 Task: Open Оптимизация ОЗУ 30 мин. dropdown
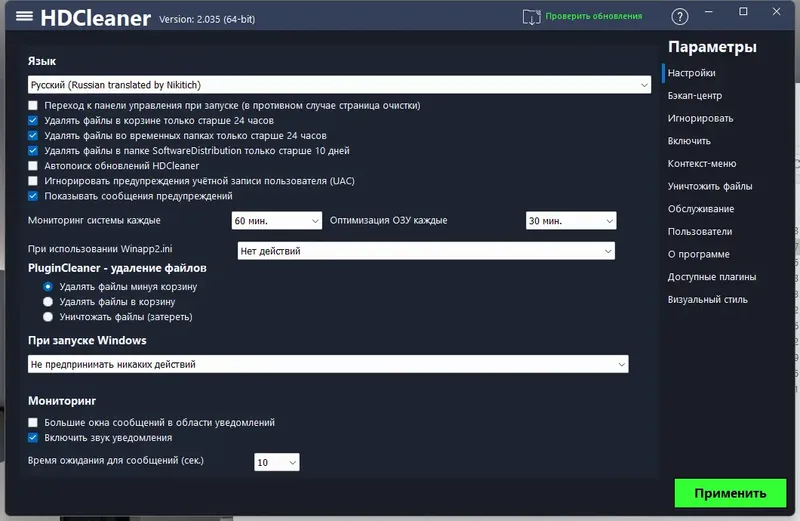571,220
